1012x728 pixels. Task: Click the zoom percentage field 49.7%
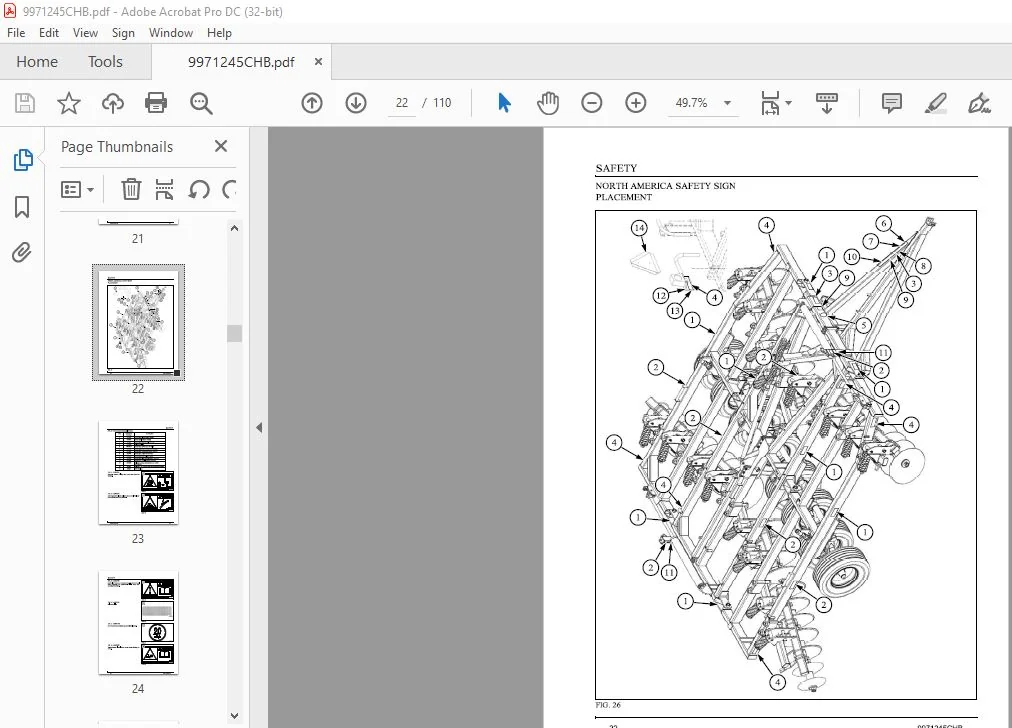click(x=691, y=103)
